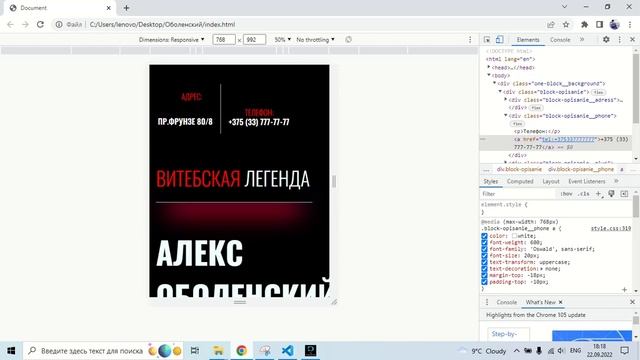Expand the head element node
640x360 pixels.
pos(489,67)
